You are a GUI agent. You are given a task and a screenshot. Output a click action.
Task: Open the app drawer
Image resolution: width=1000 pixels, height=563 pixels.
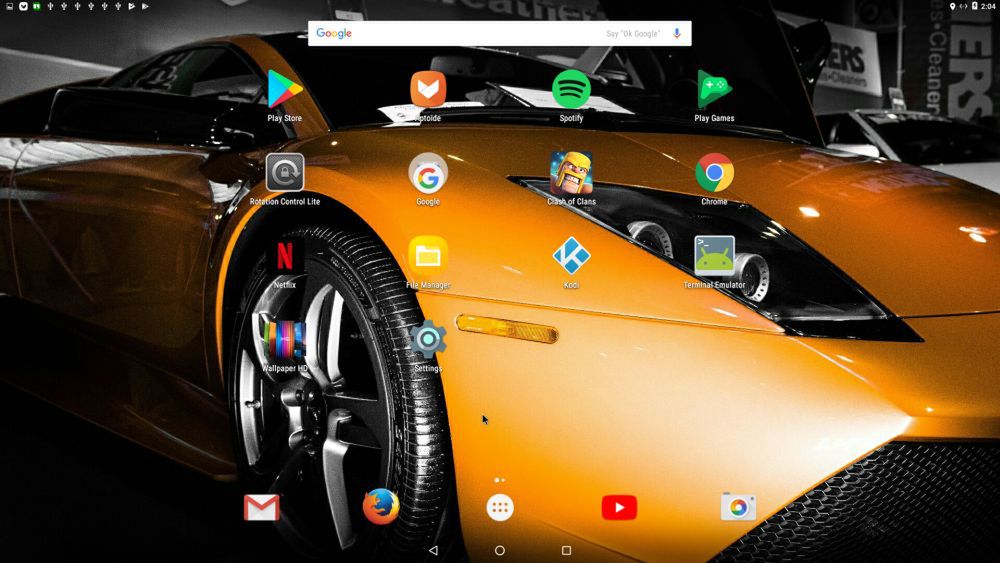tap(500, 508)
